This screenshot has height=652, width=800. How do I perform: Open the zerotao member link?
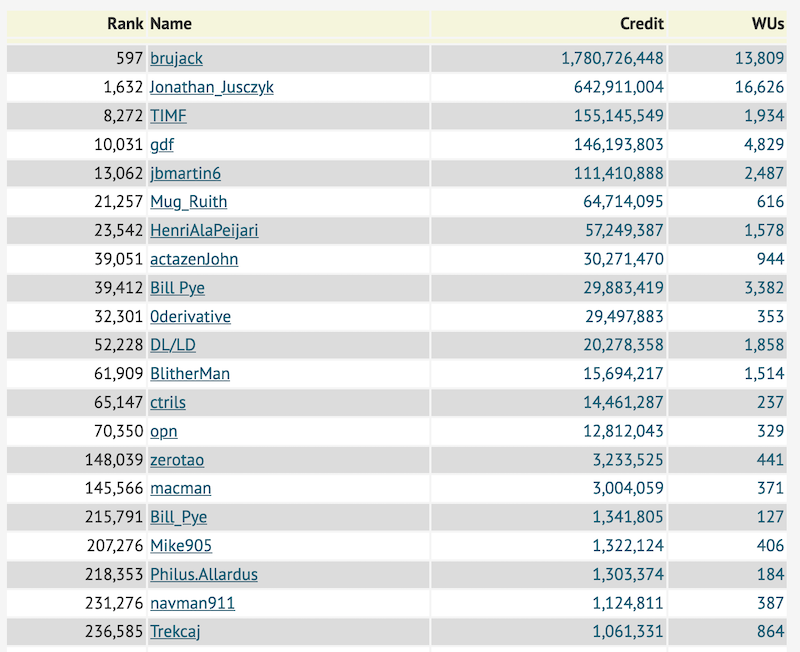click(177, 460)
